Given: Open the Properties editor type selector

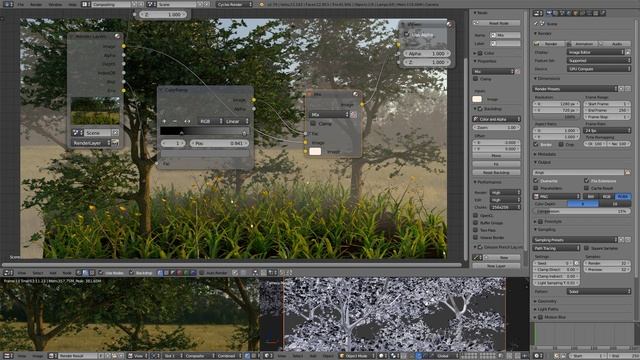Looking at the screenshot, I should click(538, 13).
